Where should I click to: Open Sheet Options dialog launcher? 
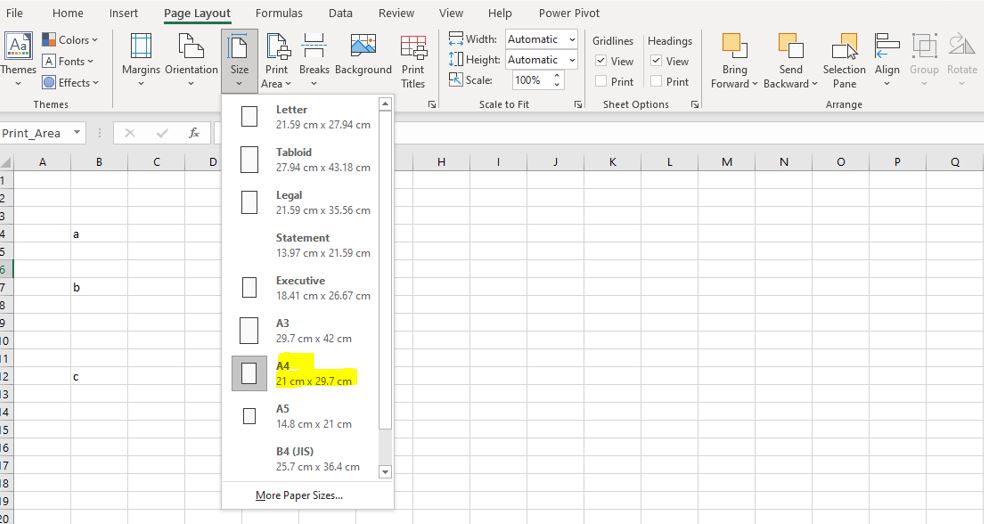click(x=695, y=104)
